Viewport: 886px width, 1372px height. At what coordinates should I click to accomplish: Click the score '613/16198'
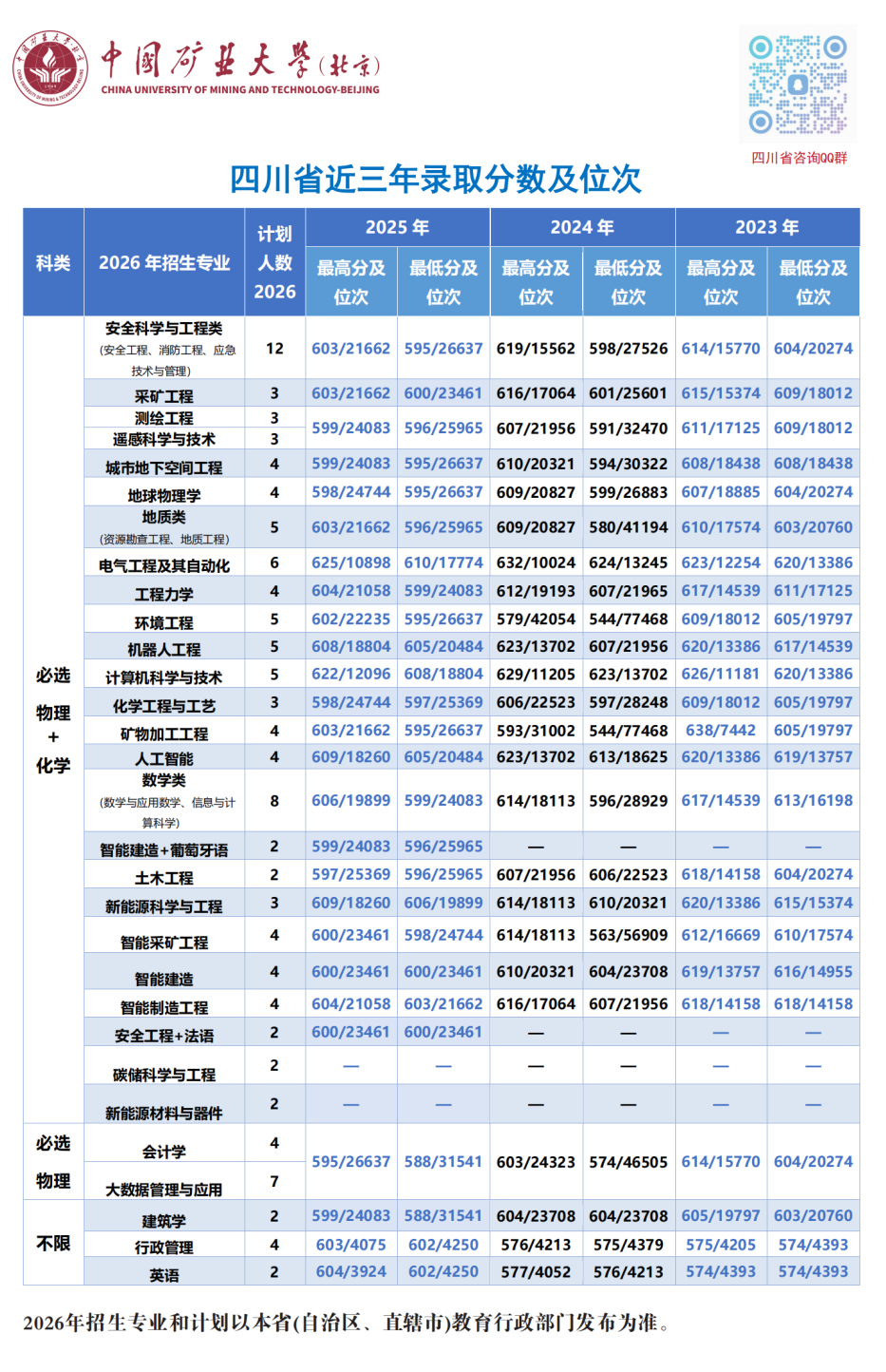click(x=813, y=800)
